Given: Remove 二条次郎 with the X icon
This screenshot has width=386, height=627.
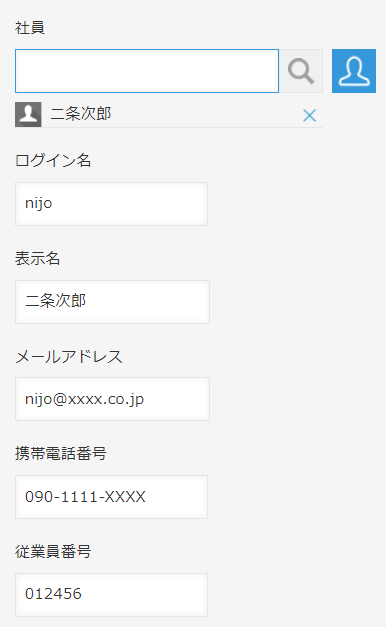Looking at the screenshot, I should [309, 116].
